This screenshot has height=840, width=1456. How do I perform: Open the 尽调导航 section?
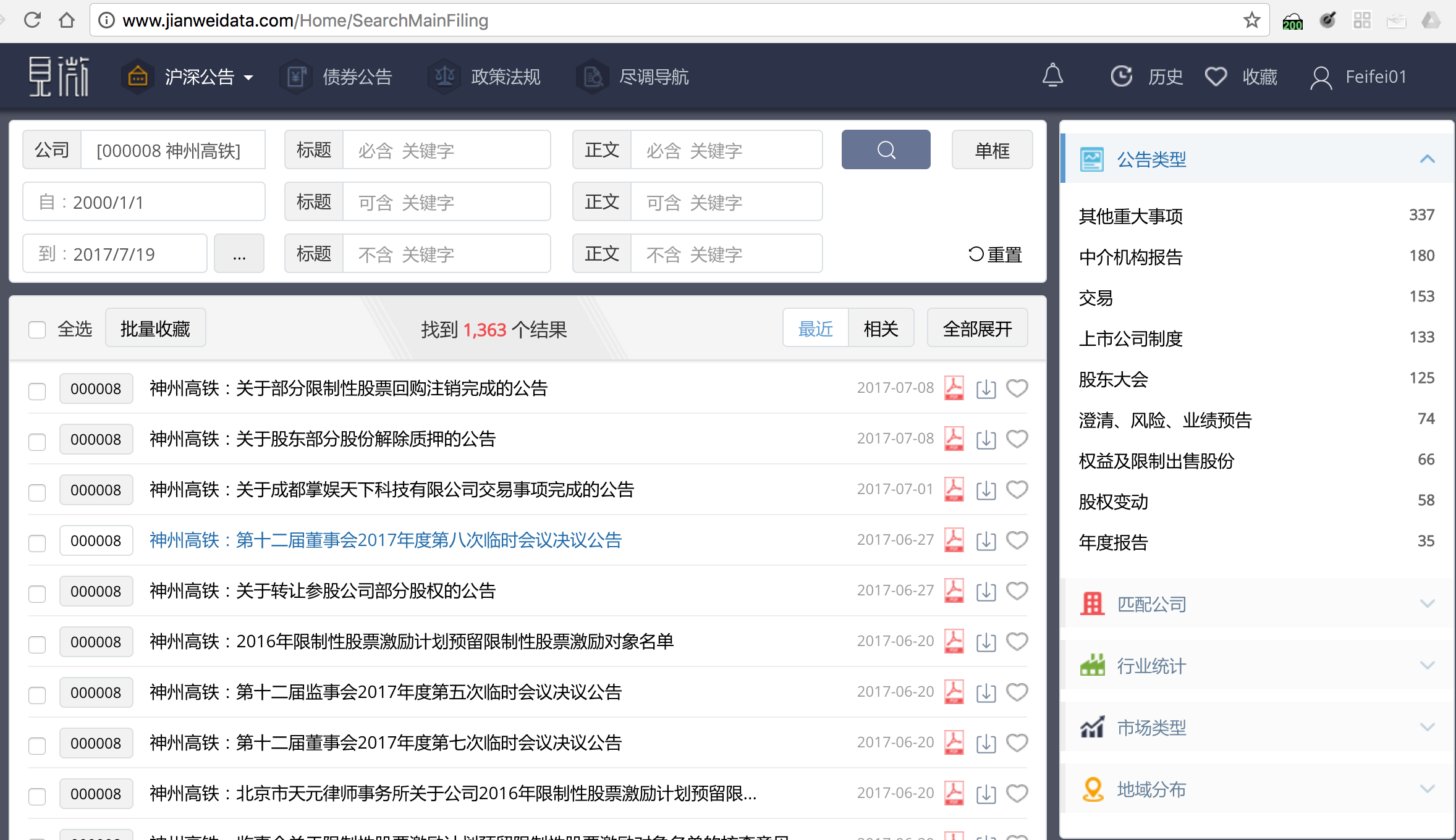tap(633, 77)
